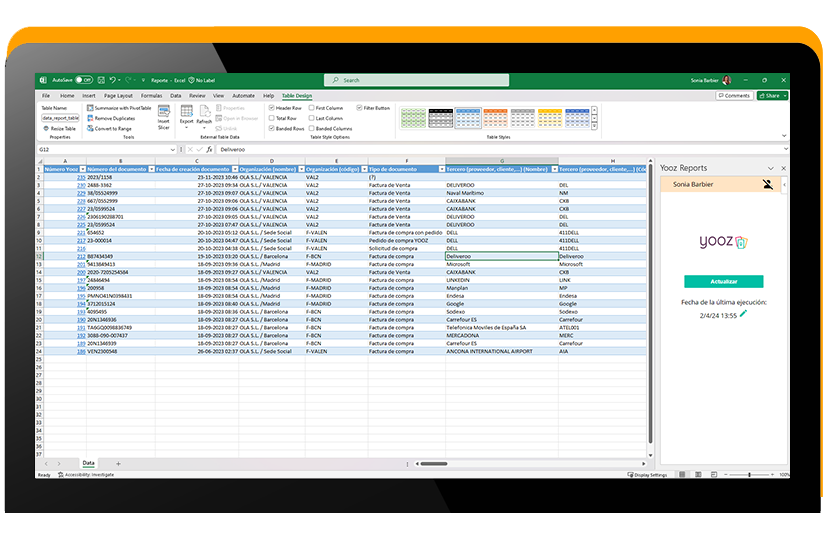Switch to Page Layout view icon
826x541 pixels.
(x=698, y=475)
